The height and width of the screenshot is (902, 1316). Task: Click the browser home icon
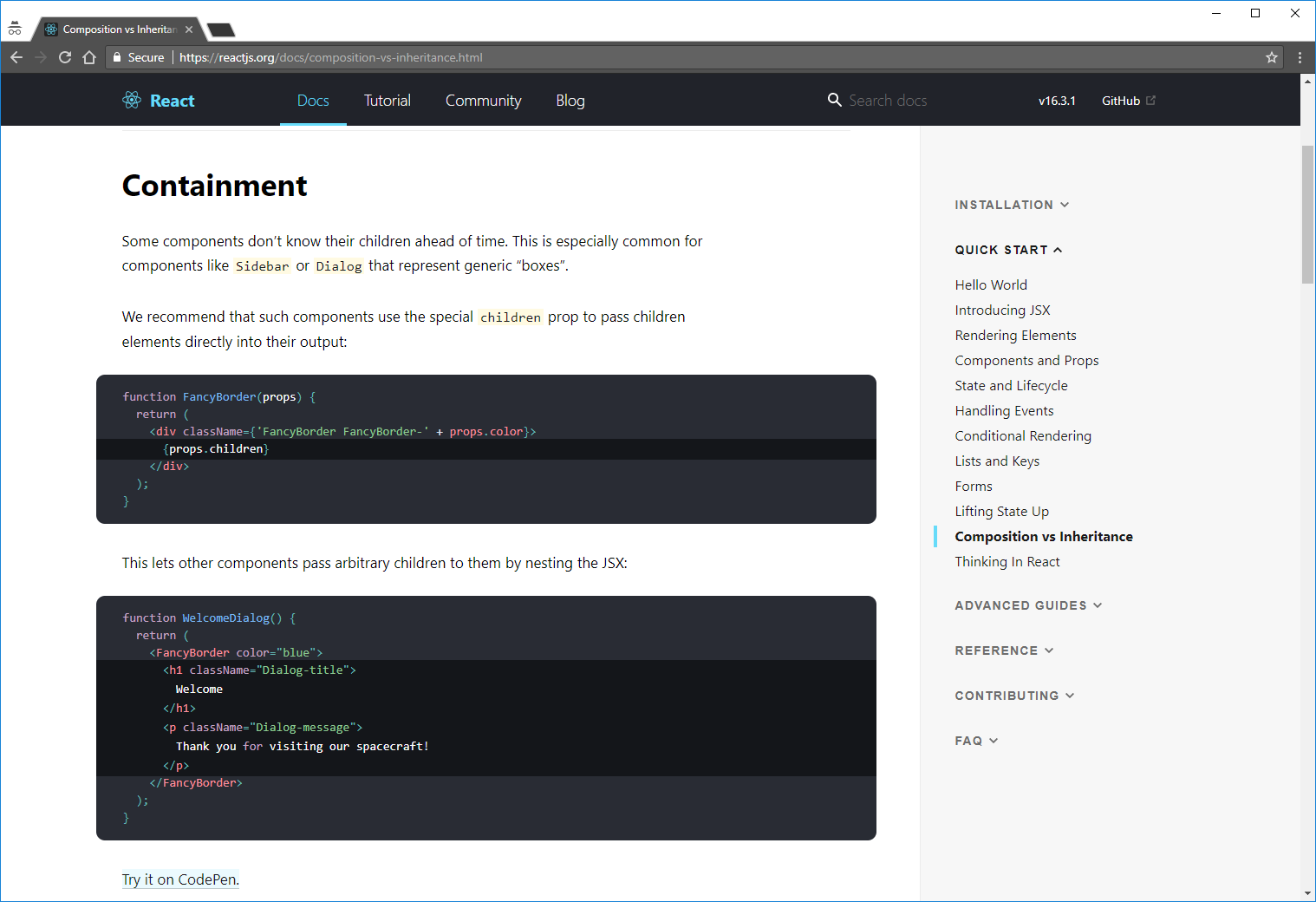coord(89,57)
